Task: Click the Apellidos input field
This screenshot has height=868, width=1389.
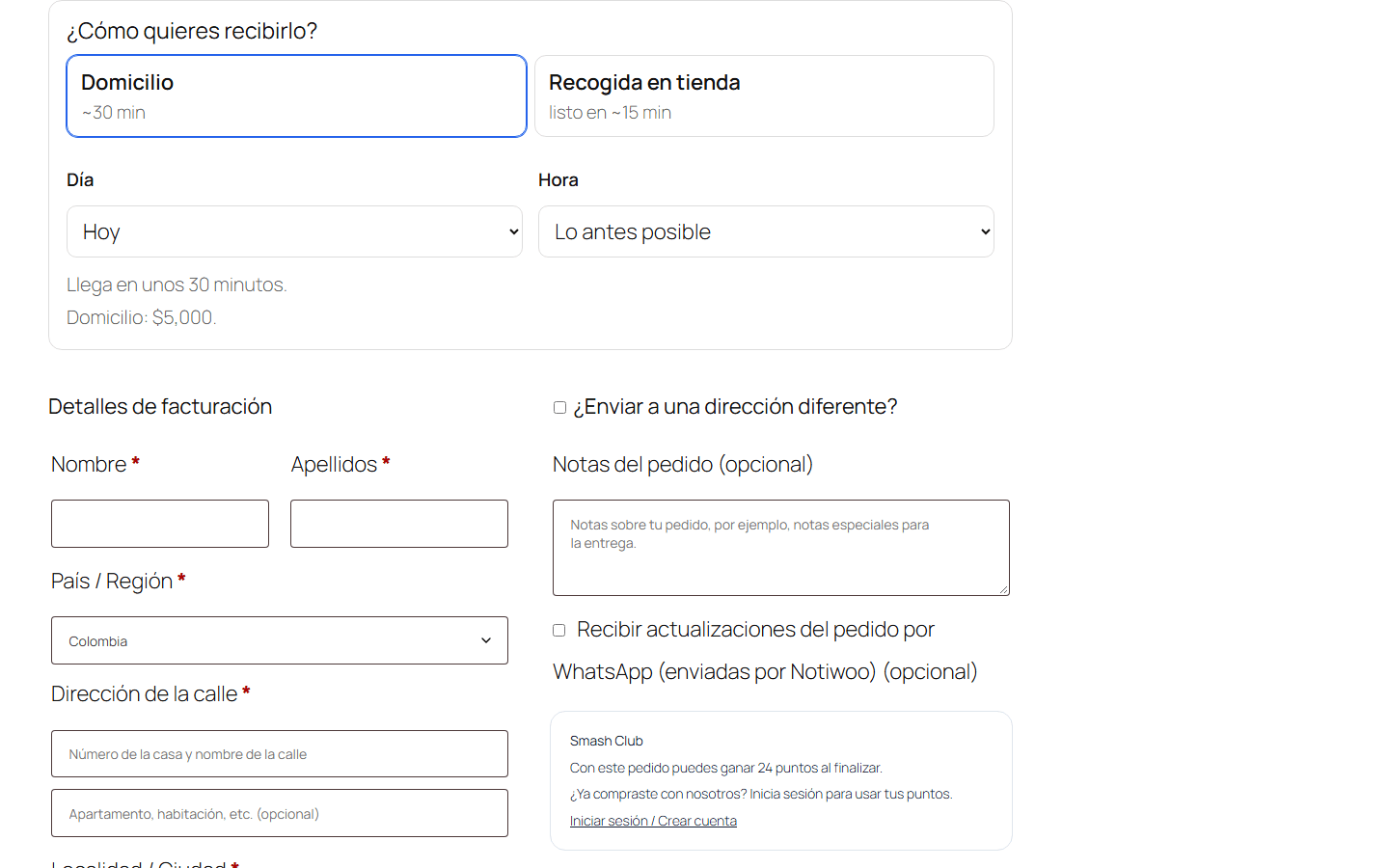Action: pyautogui.click(x=399, y=524)
